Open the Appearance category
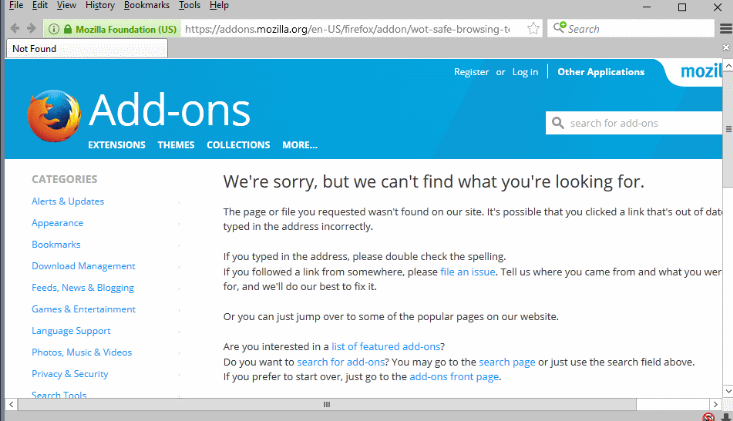The width and height of the screenshot is (733, 421). 57,223
